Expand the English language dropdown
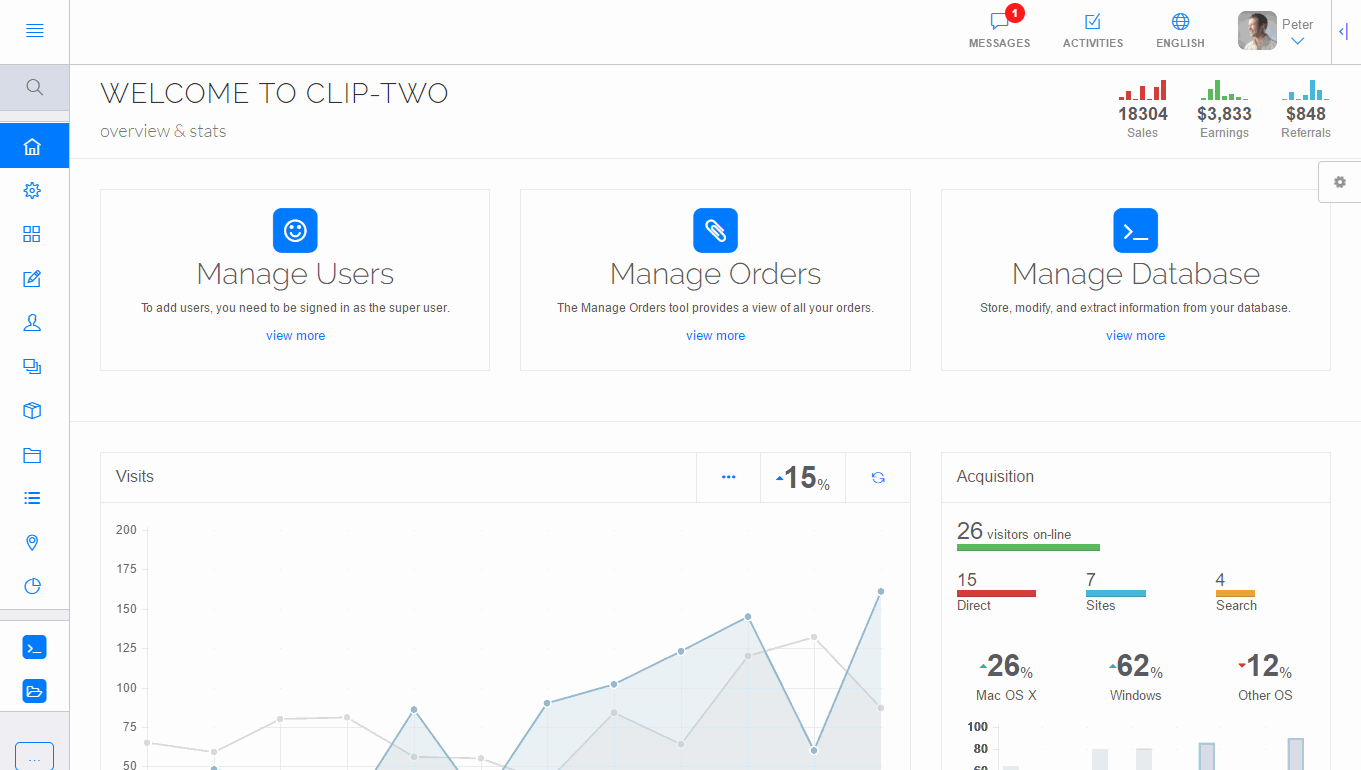Image resolution: width=1361 pixels, height=770 pixels. coord(1180,31)
